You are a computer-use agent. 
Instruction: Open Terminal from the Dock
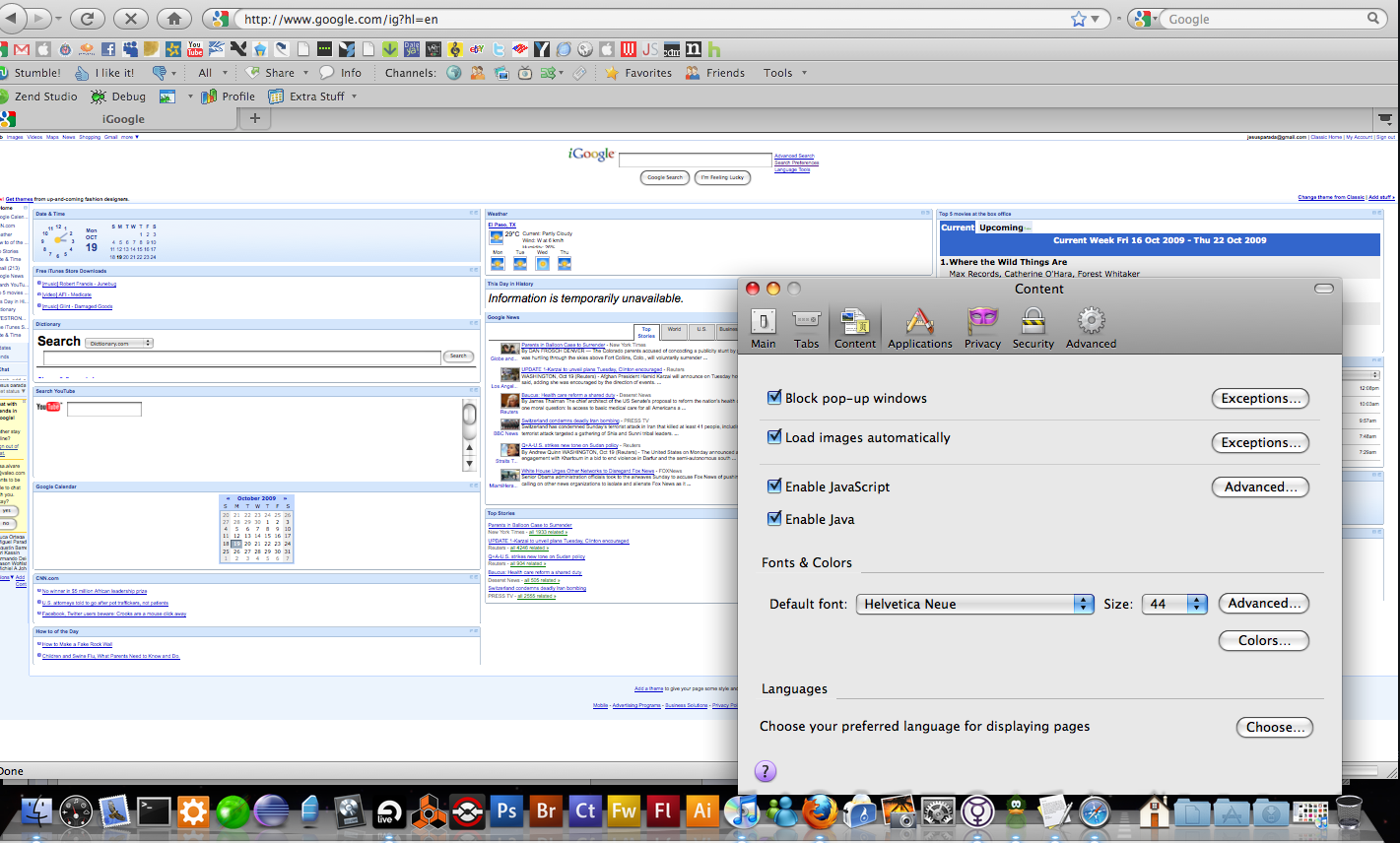(155, 811)
